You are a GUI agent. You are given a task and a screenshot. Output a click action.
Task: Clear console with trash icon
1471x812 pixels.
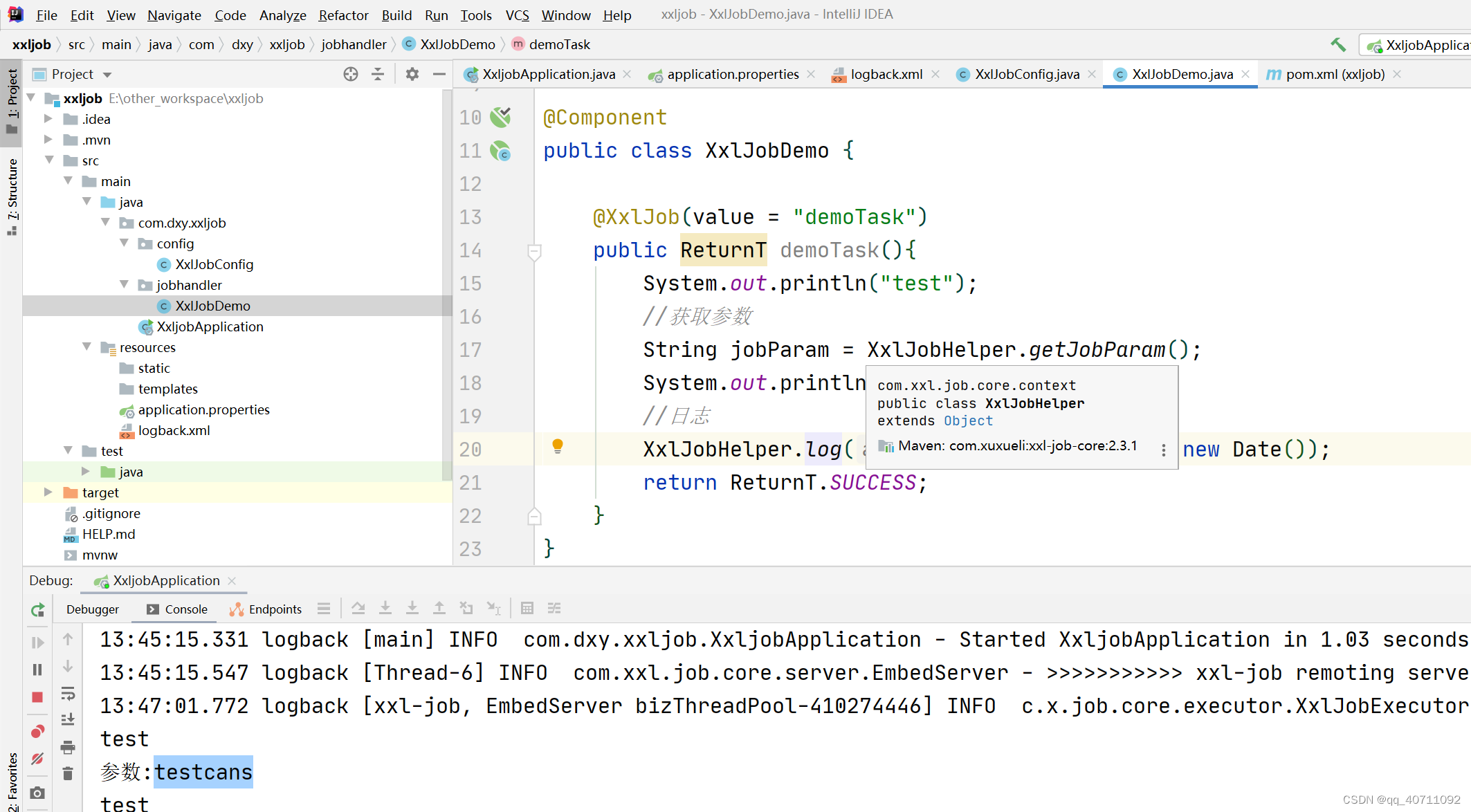[x=68, y=773]
